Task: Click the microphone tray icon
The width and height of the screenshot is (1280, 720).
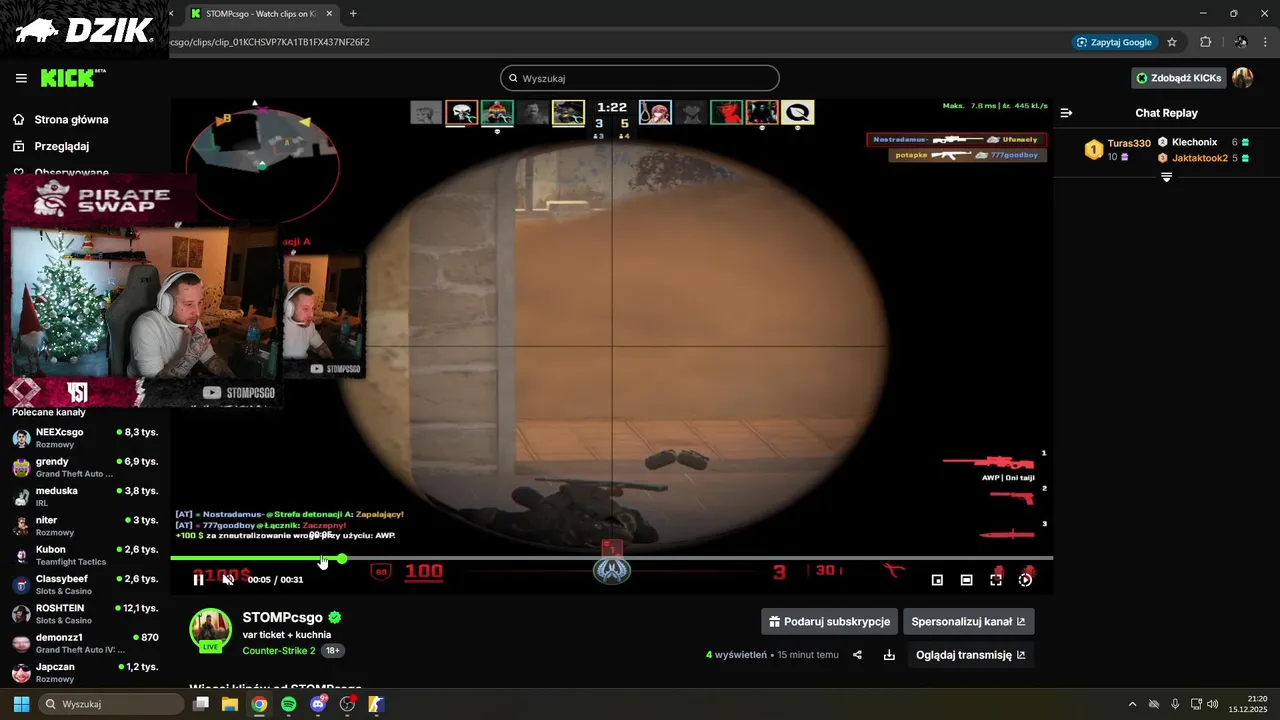Action: tap(1175, 704)
